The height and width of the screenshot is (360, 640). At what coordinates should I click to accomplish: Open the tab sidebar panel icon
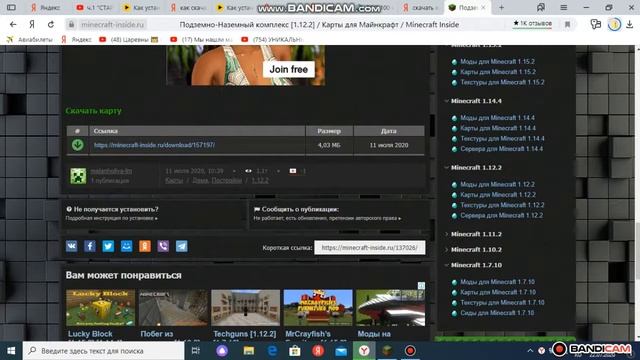click(11, 7)
